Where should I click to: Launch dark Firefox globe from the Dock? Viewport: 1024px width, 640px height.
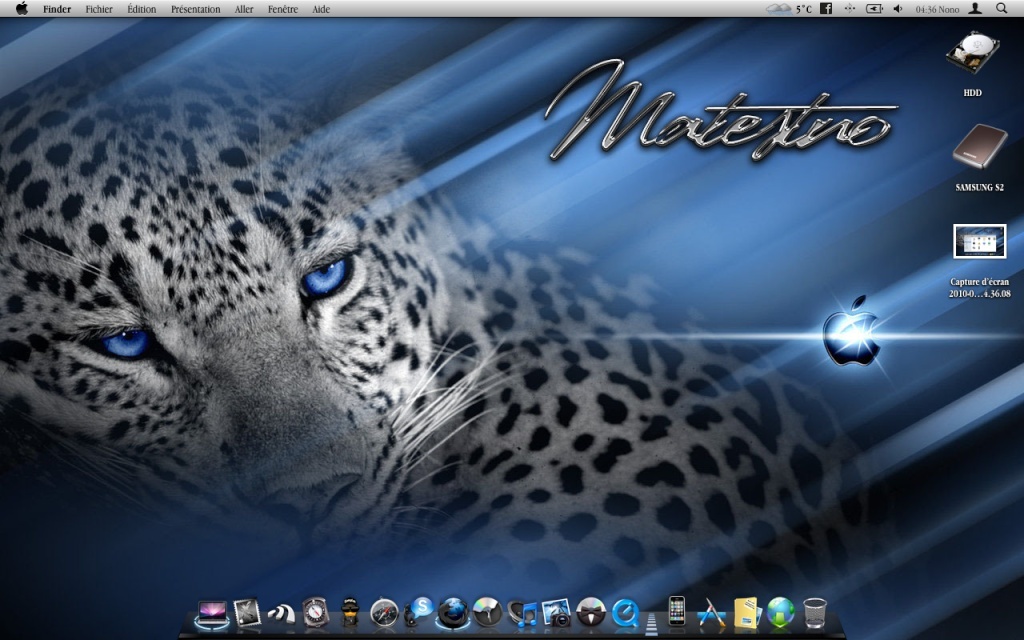tap(453, 613)
